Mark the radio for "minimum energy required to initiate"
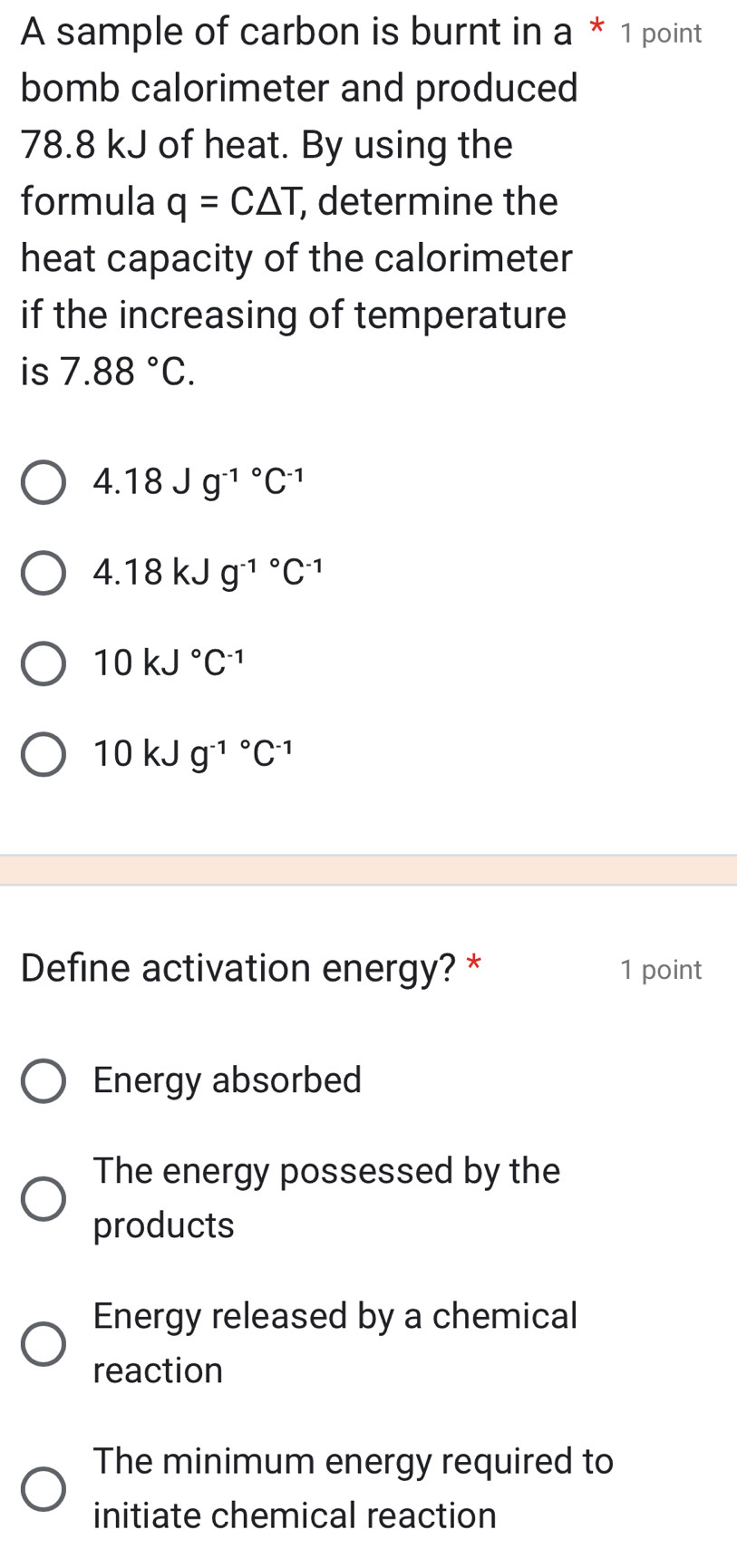This screenshot has height=1568, width=737. point(44,1488)
